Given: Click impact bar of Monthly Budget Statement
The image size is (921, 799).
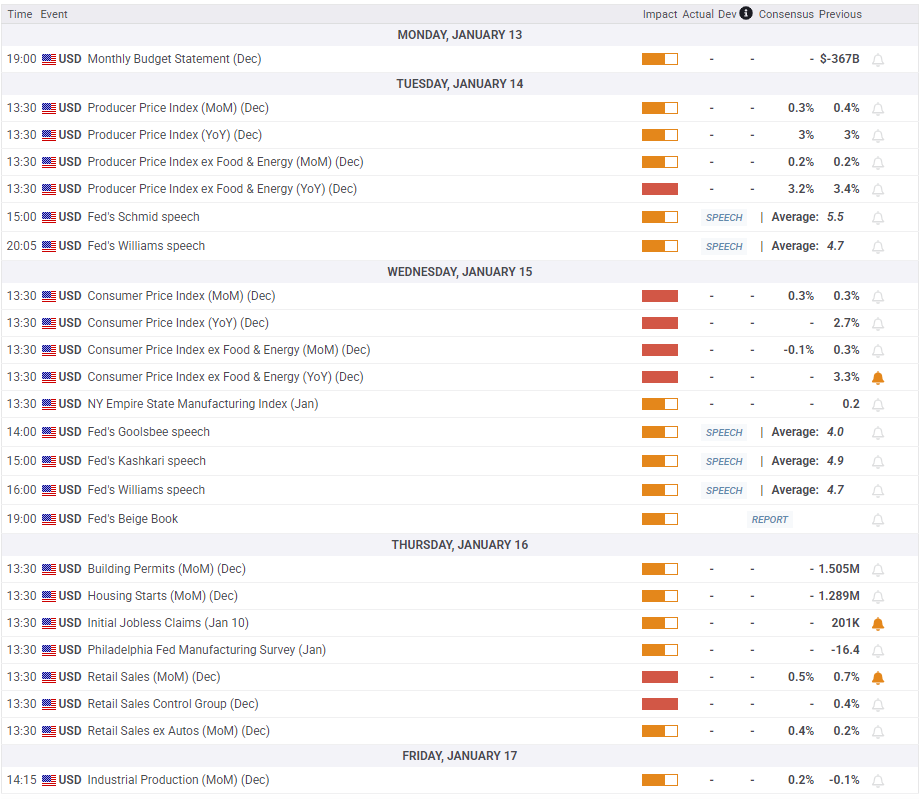Looking at the screenshot, I should pyautogui.click(x=660, y=59).
